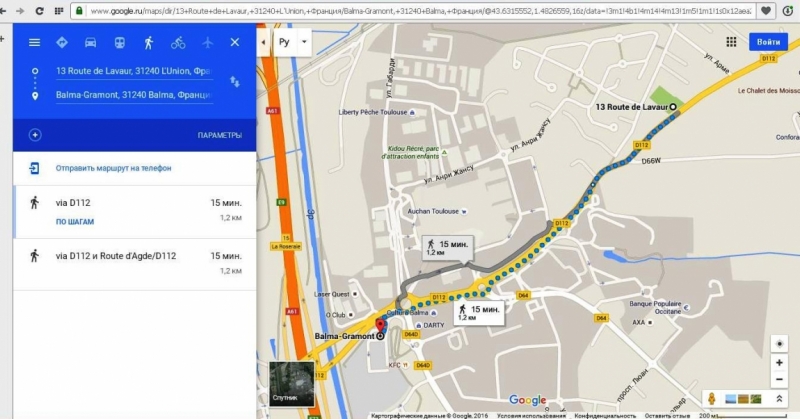
Task: Click Pegman Street View icon
Action: click(711, 399)
